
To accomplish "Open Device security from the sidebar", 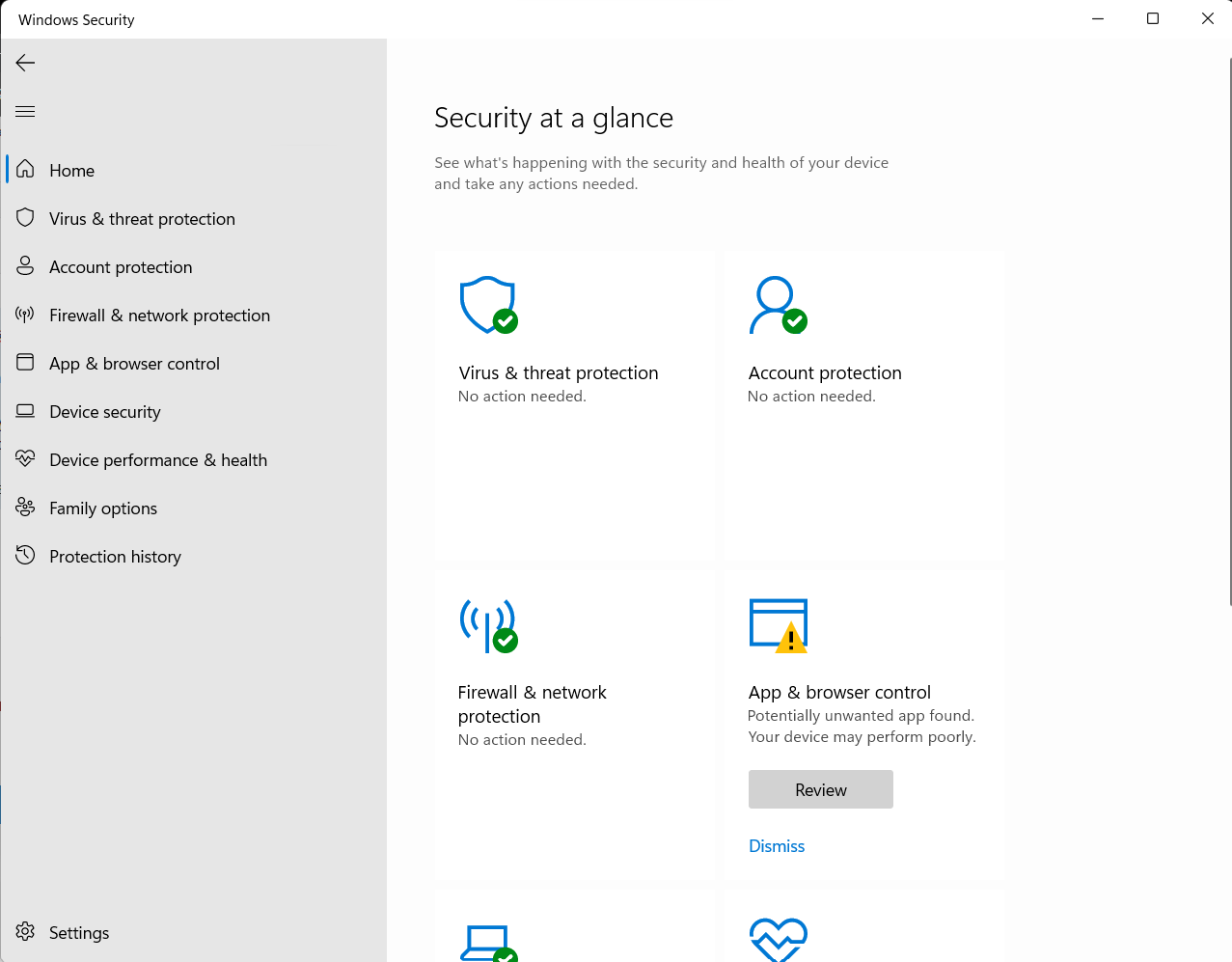I will (x=194, y=411).
